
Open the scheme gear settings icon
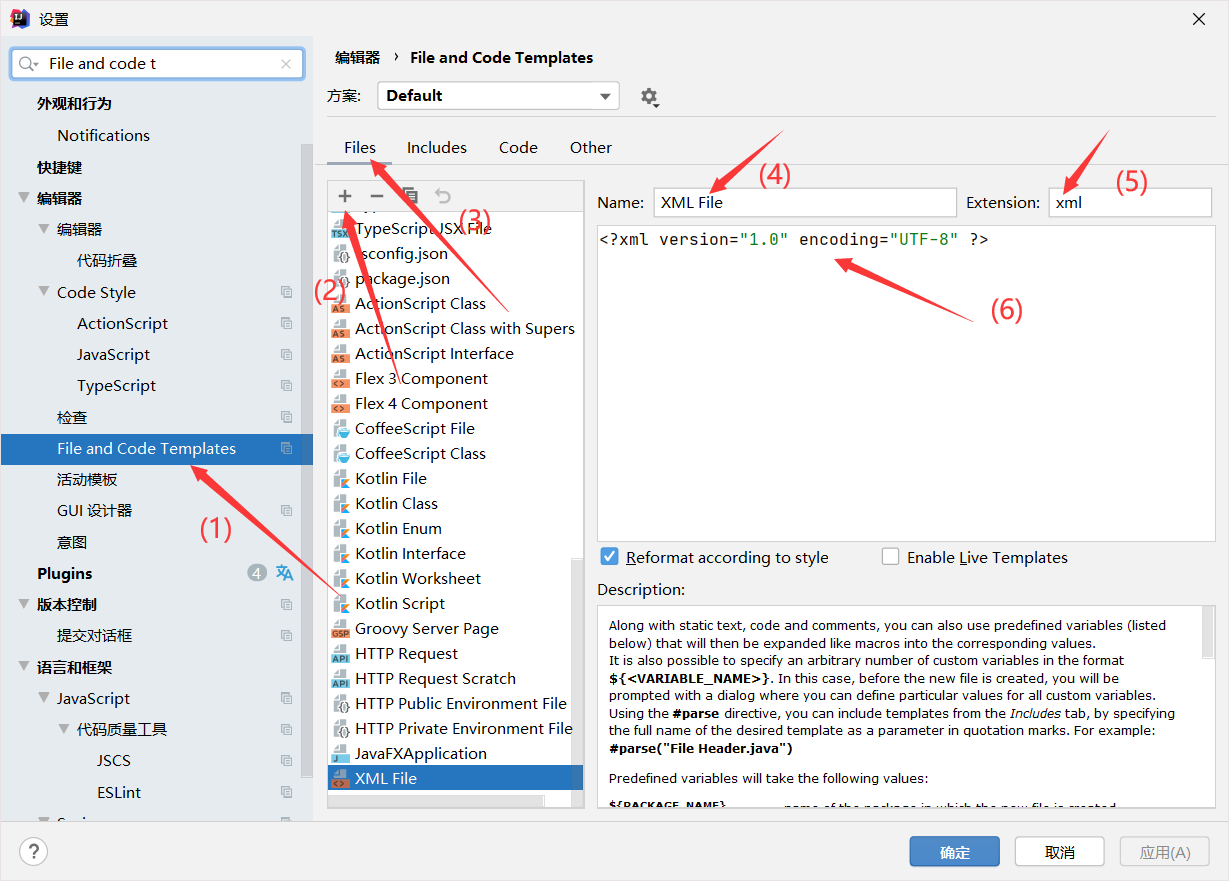tap(650, 96)
